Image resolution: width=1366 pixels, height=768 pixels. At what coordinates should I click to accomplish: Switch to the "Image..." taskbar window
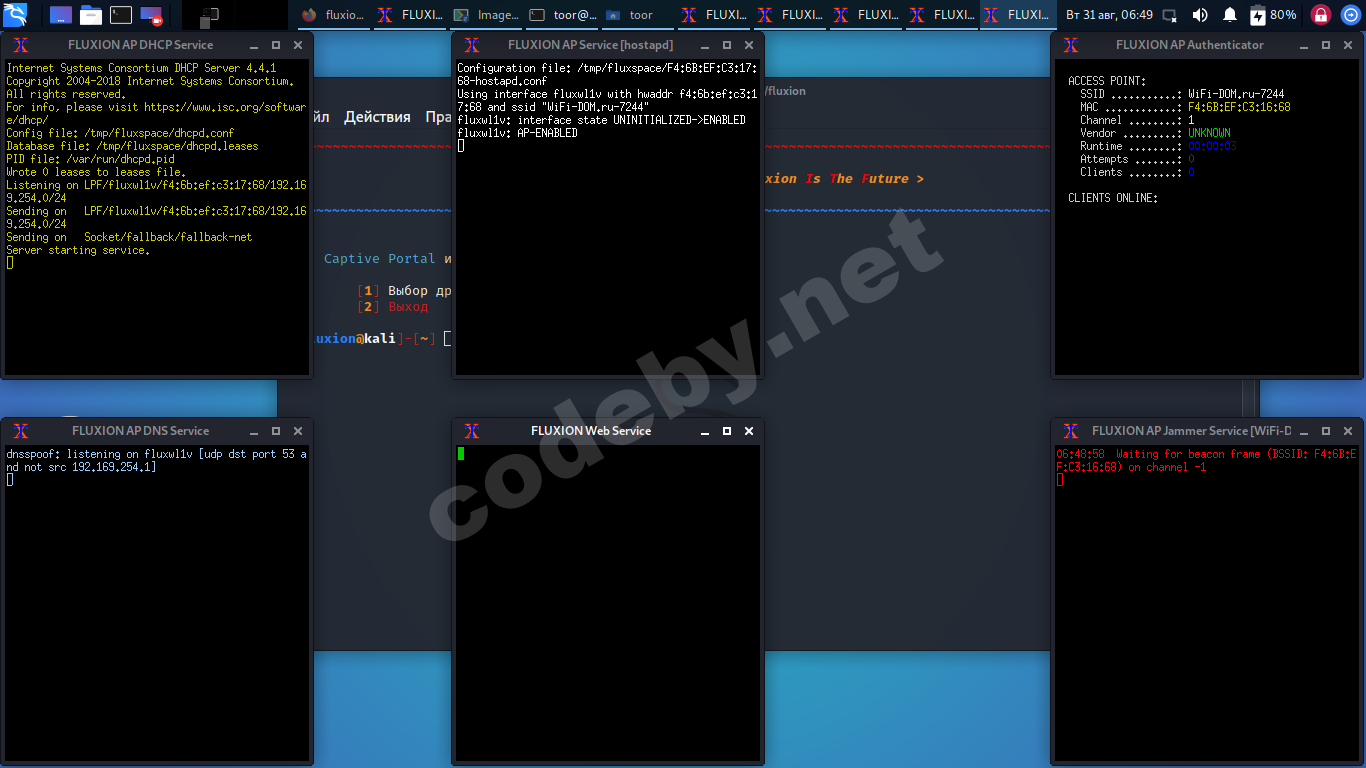tap(486, 15)
